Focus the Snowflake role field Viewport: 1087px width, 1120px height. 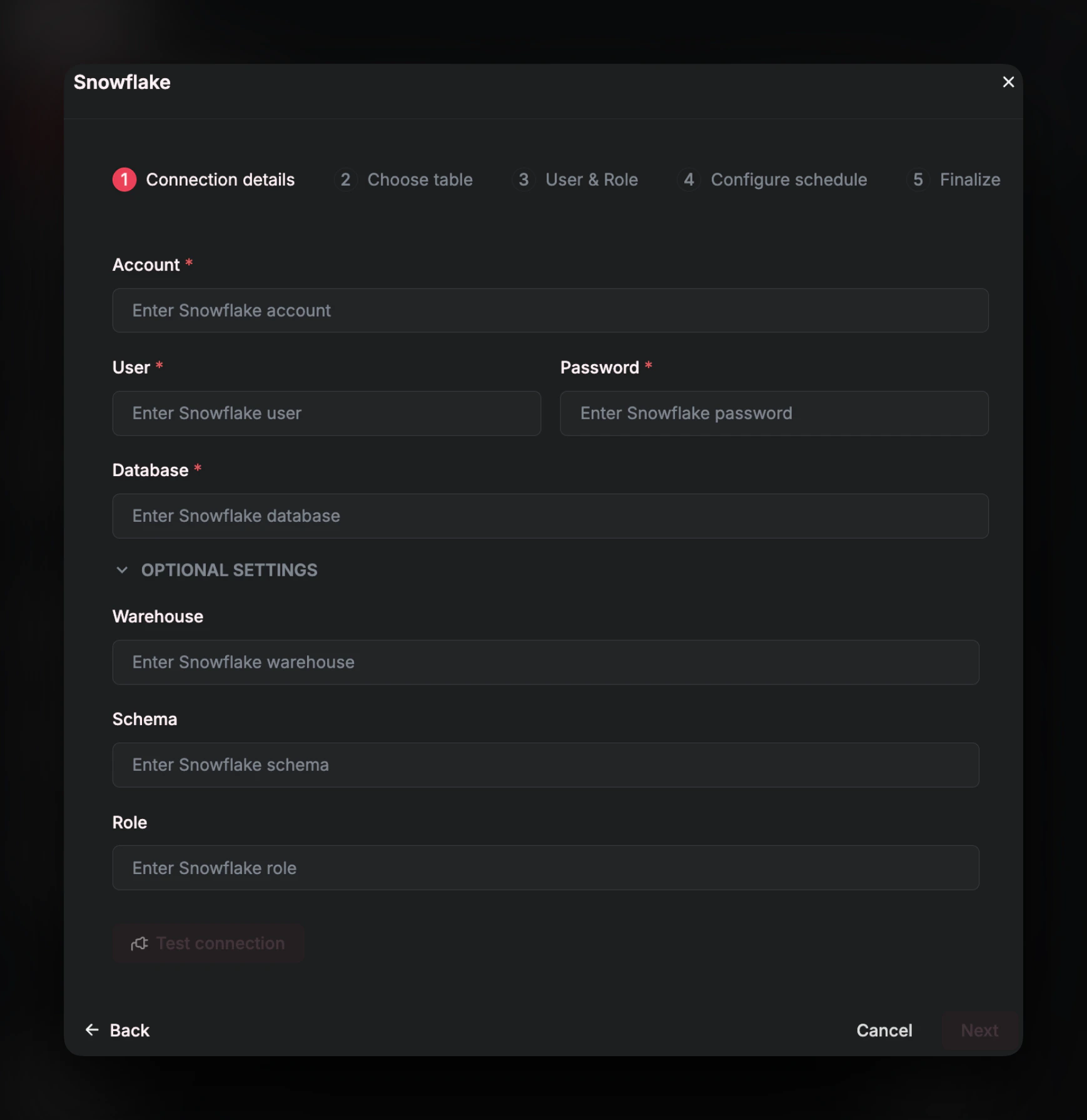click(x=546, y=868)
